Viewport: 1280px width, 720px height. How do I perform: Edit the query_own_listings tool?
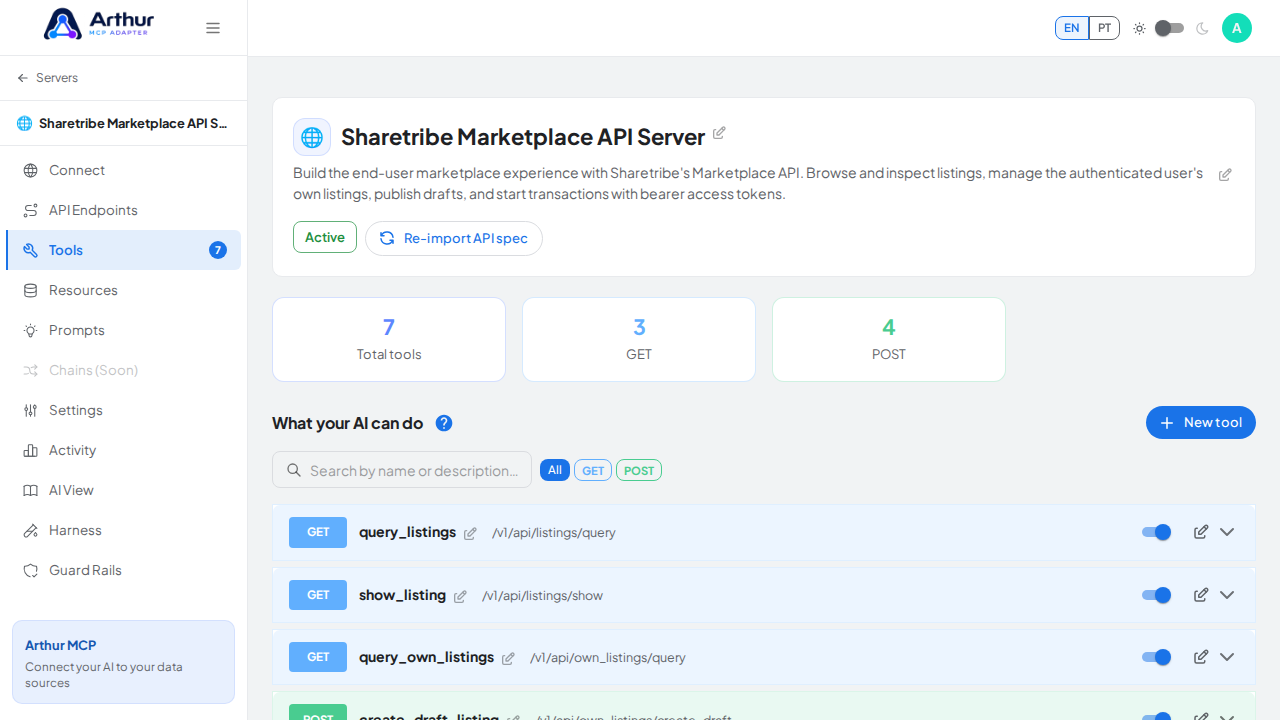coord(1201,657)
